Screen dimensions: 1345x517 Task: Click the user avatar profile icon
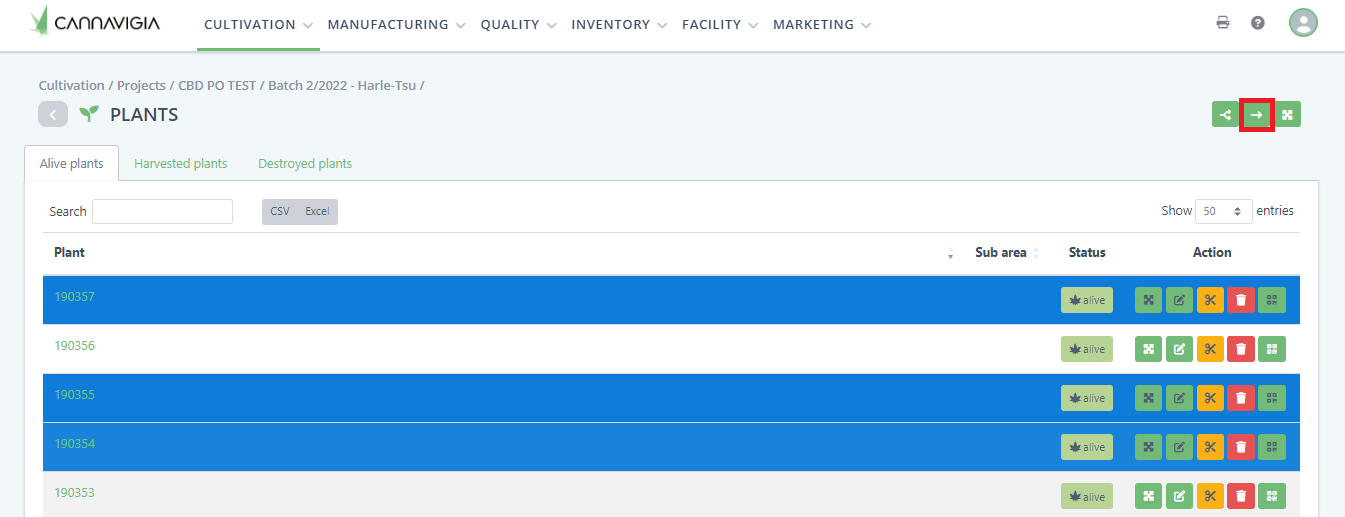[1302, 23]
